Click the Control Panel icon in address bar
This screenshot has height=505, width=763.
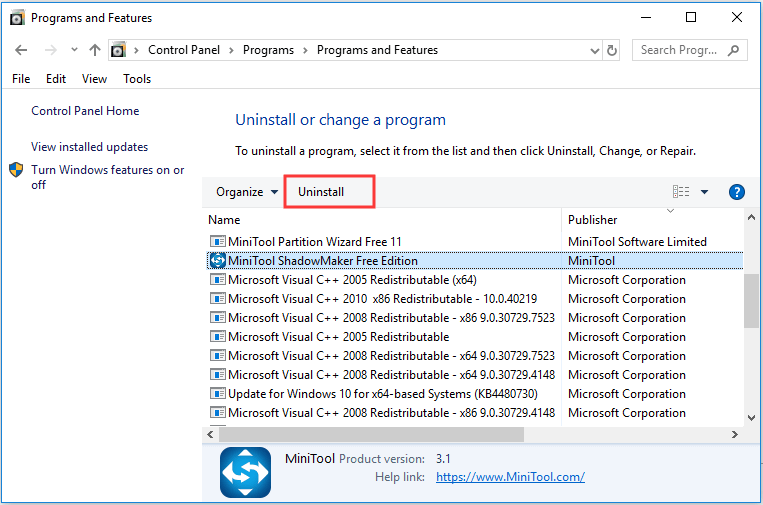pos(118,50)
